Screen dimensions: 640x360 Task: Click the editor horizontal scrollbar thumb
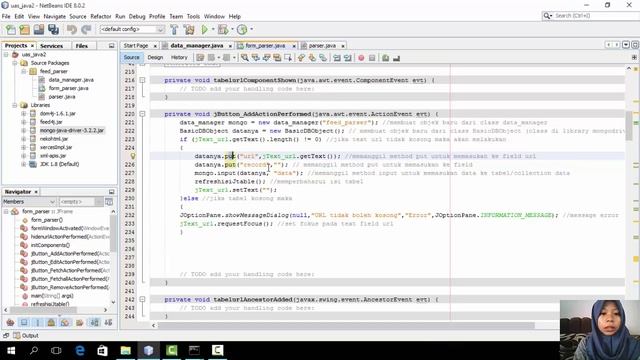click(x=346, y=325)
